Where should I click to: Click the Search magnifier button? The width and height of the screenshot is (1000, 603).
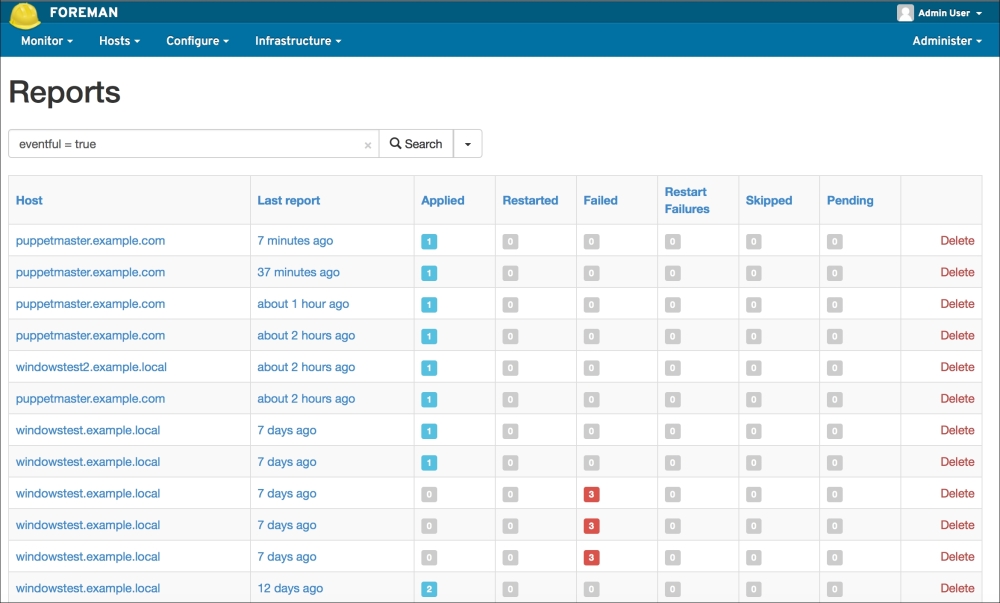pyautogui.click(x=416, y=144)
